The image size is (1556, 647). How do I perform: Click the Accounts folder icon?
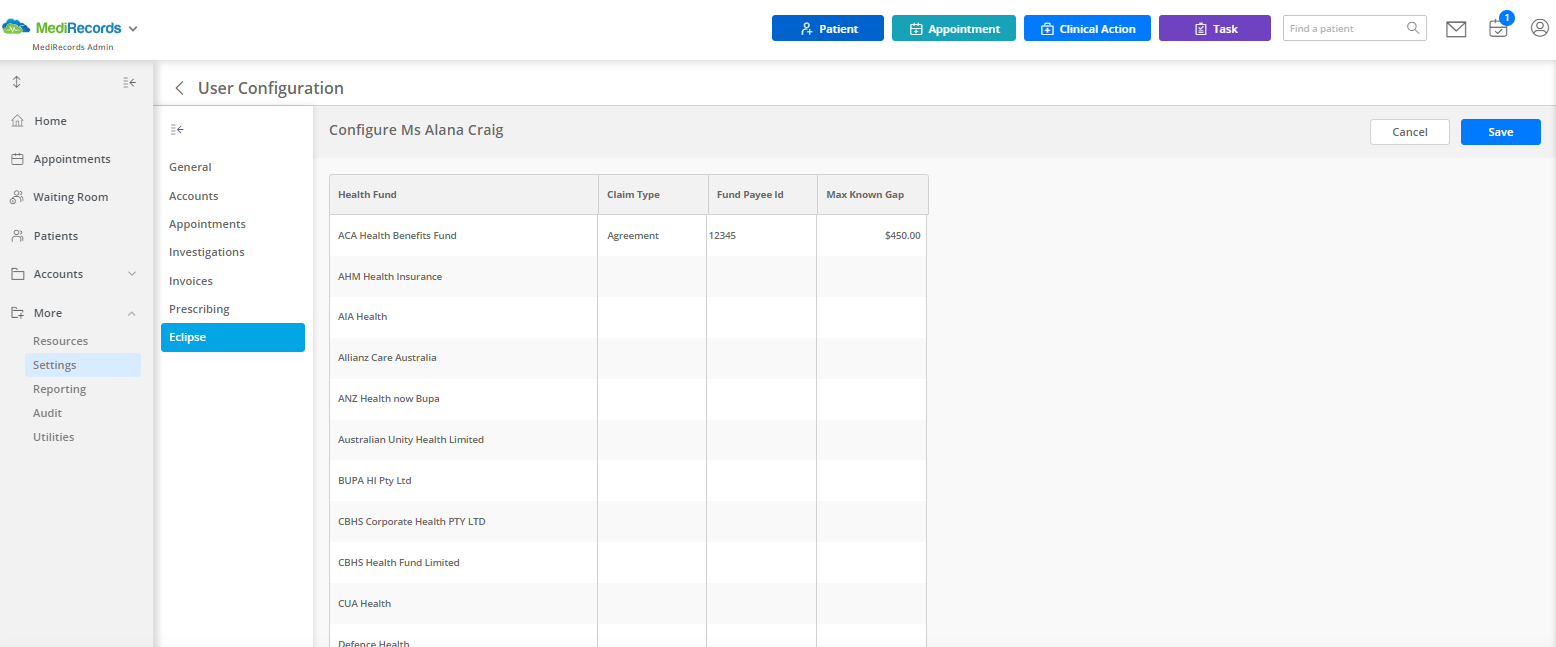[x=17, y=274]
